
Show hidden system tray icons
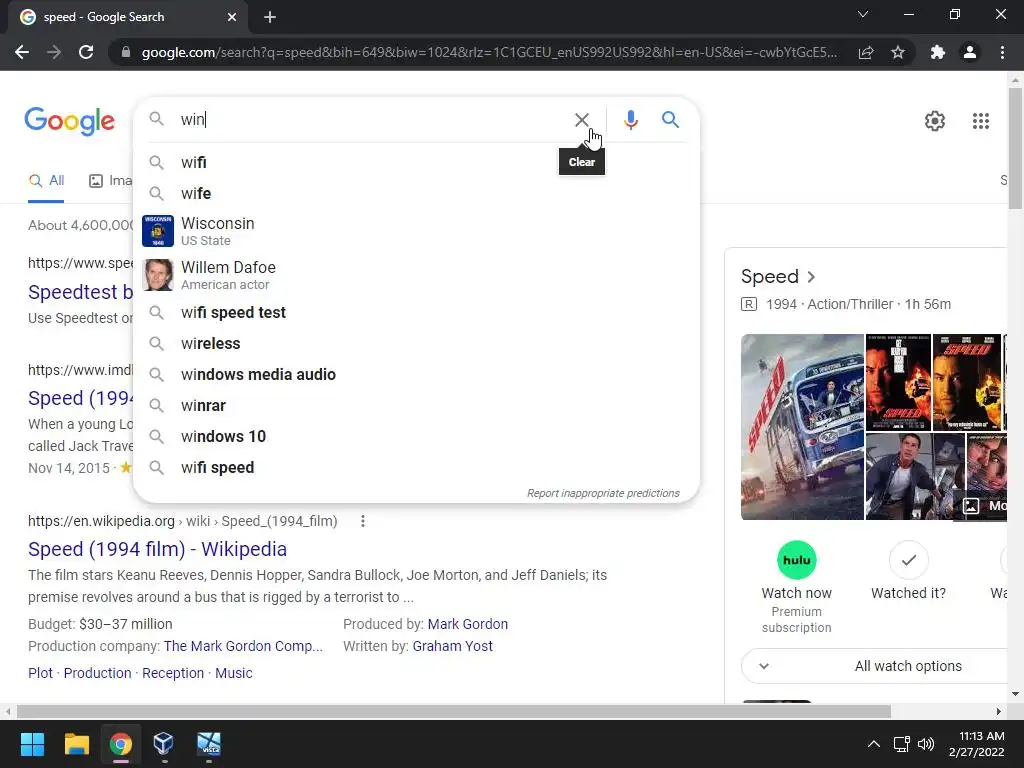point(873,744)
